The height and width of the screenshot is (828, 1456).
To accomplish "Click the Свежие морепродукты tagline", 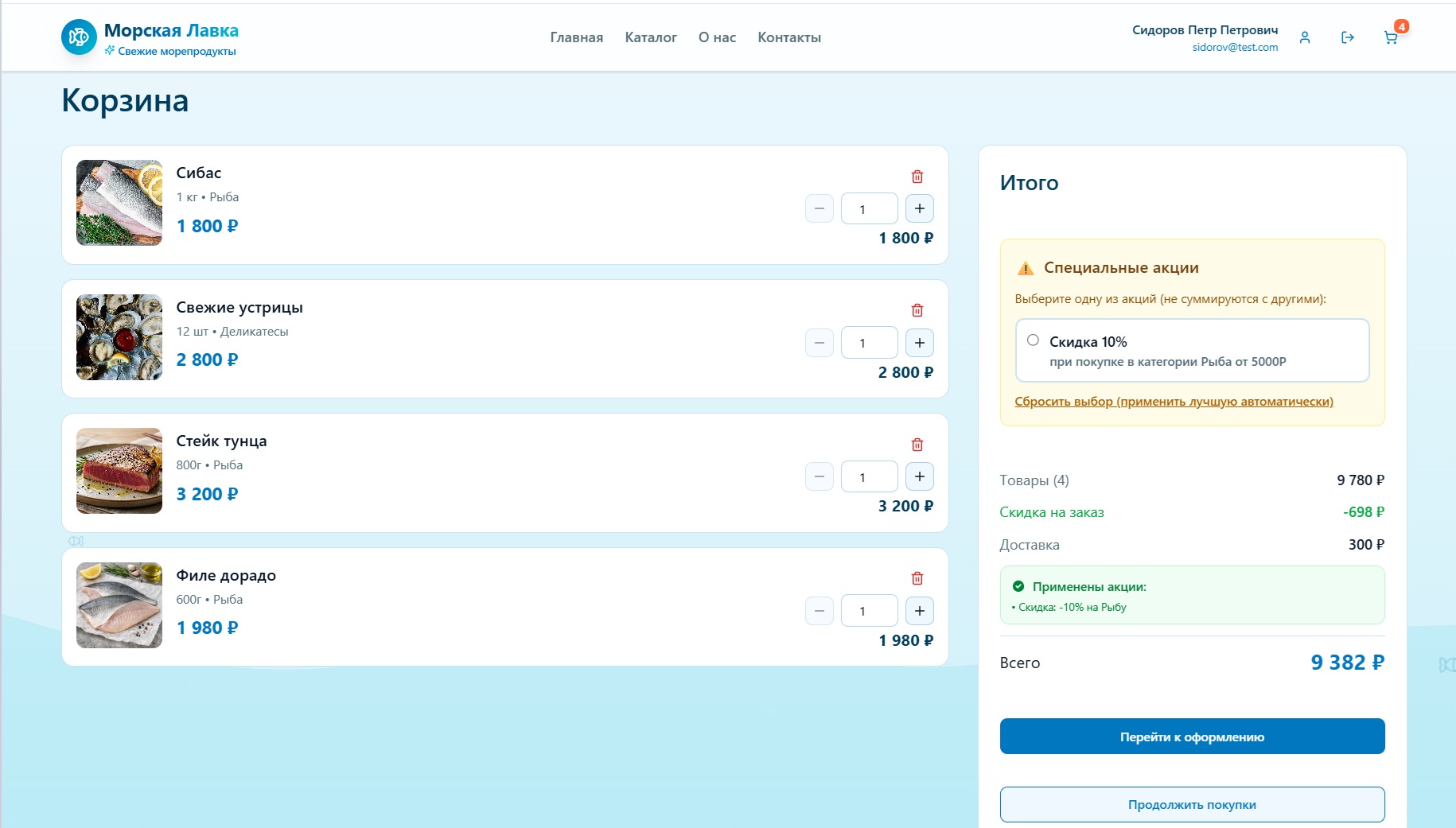I will [177, 52].
